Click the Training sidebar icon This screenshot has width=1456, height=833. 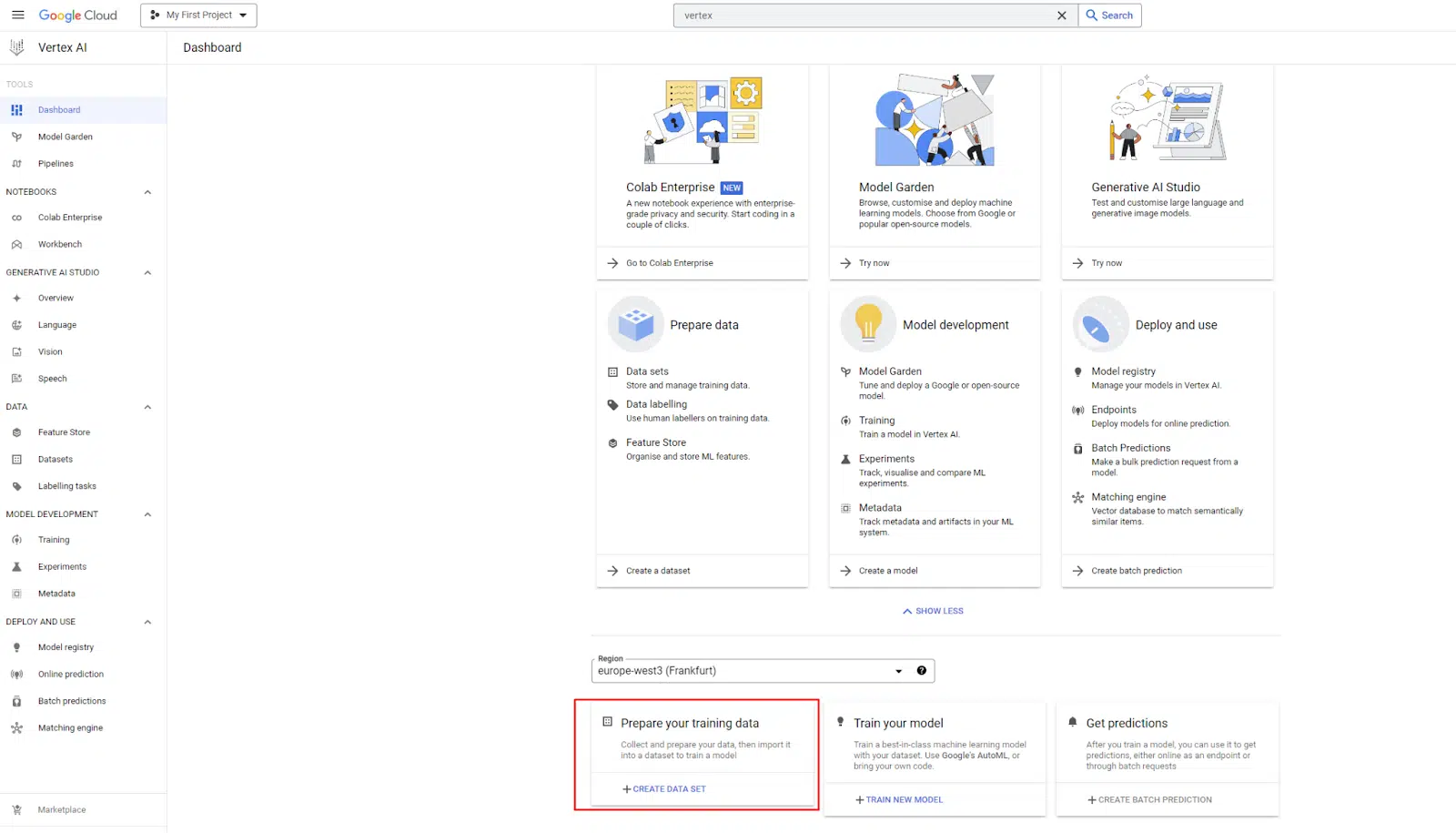(x=16, y=540)
